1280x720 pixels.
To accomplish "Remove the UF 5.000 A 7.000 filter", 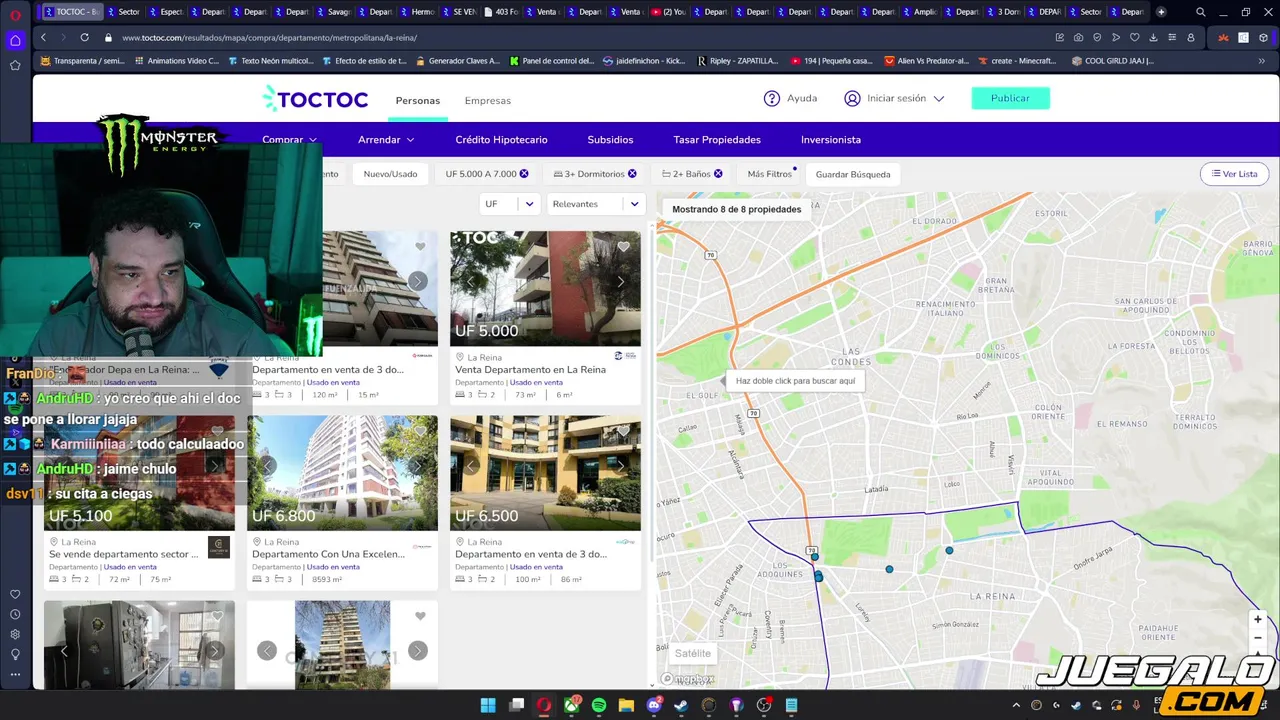I will (524, 174).
